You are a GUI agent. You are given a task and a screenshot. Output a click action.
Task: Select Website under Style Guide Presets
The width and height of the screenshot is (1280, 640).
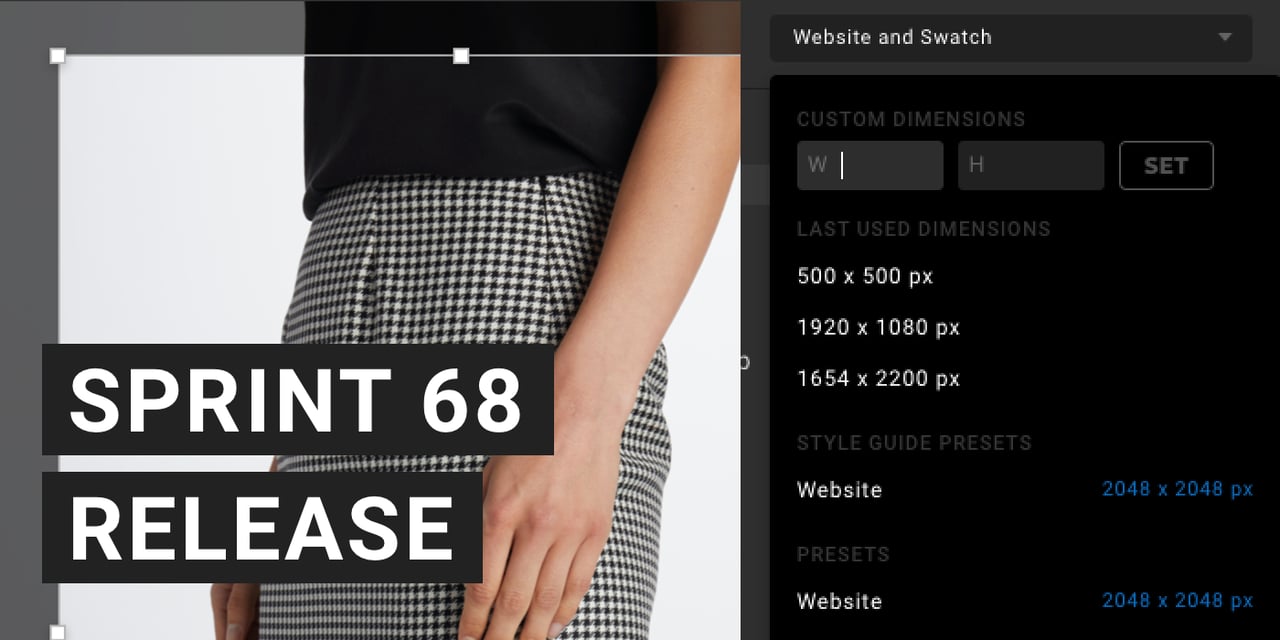[840, 490]
